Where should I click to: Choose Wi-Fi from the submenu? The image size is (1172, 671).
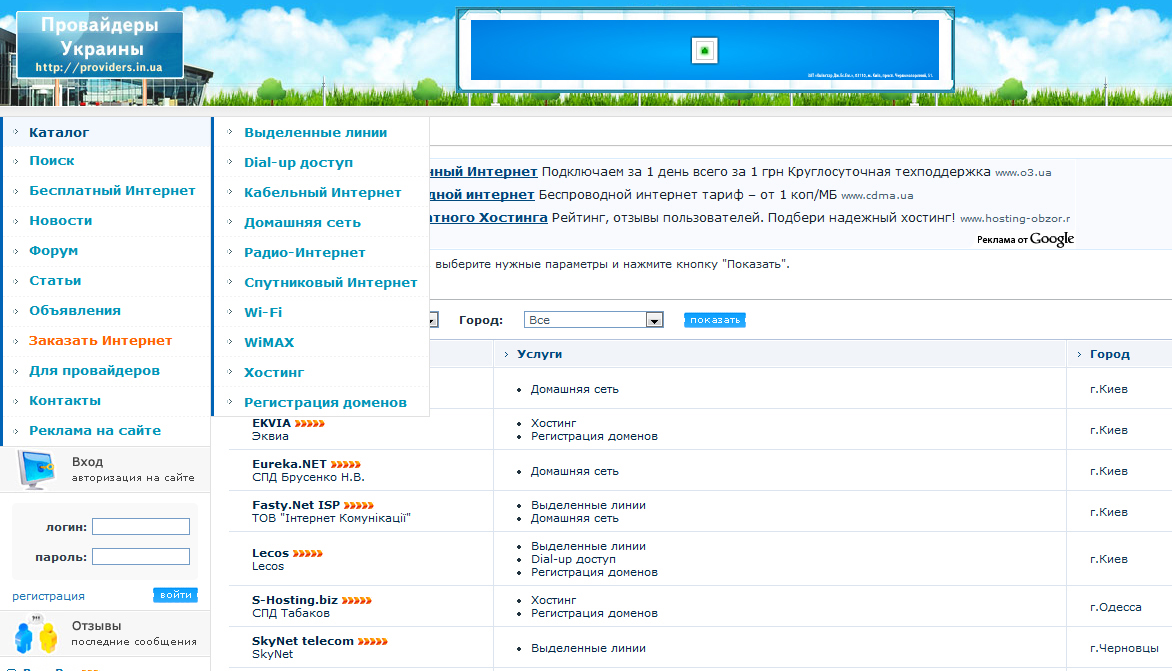[263, 312]
